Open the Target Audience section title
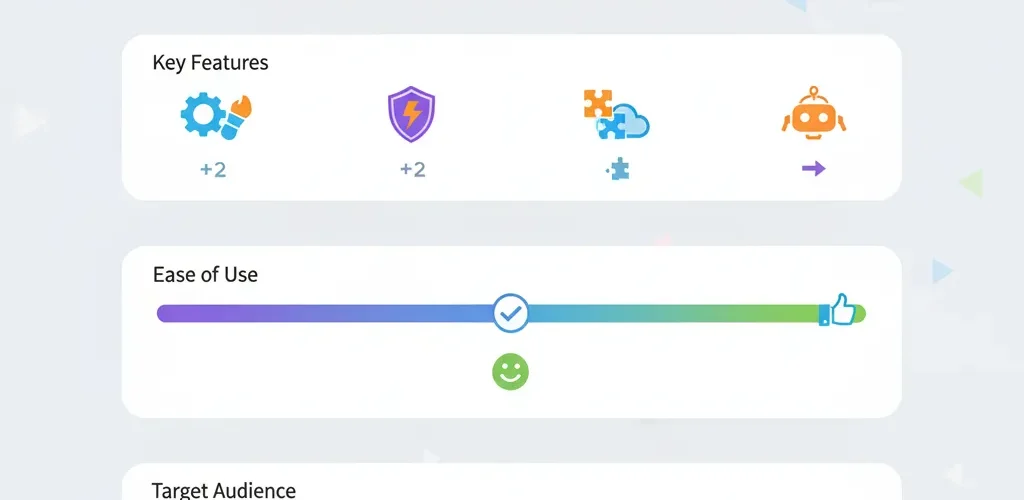This screenshot has width=1024, height=500. pyautogui.click(x=223, y=490)
